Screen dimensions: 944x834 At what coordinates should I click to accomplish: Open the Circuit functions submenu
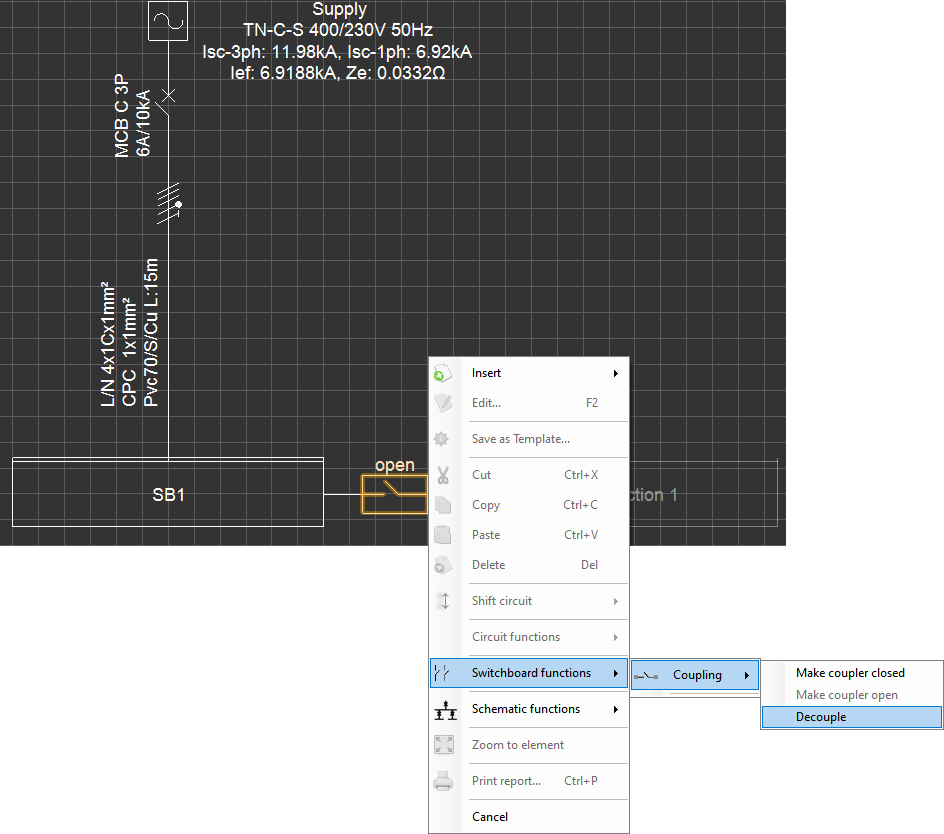pos(529,637)
